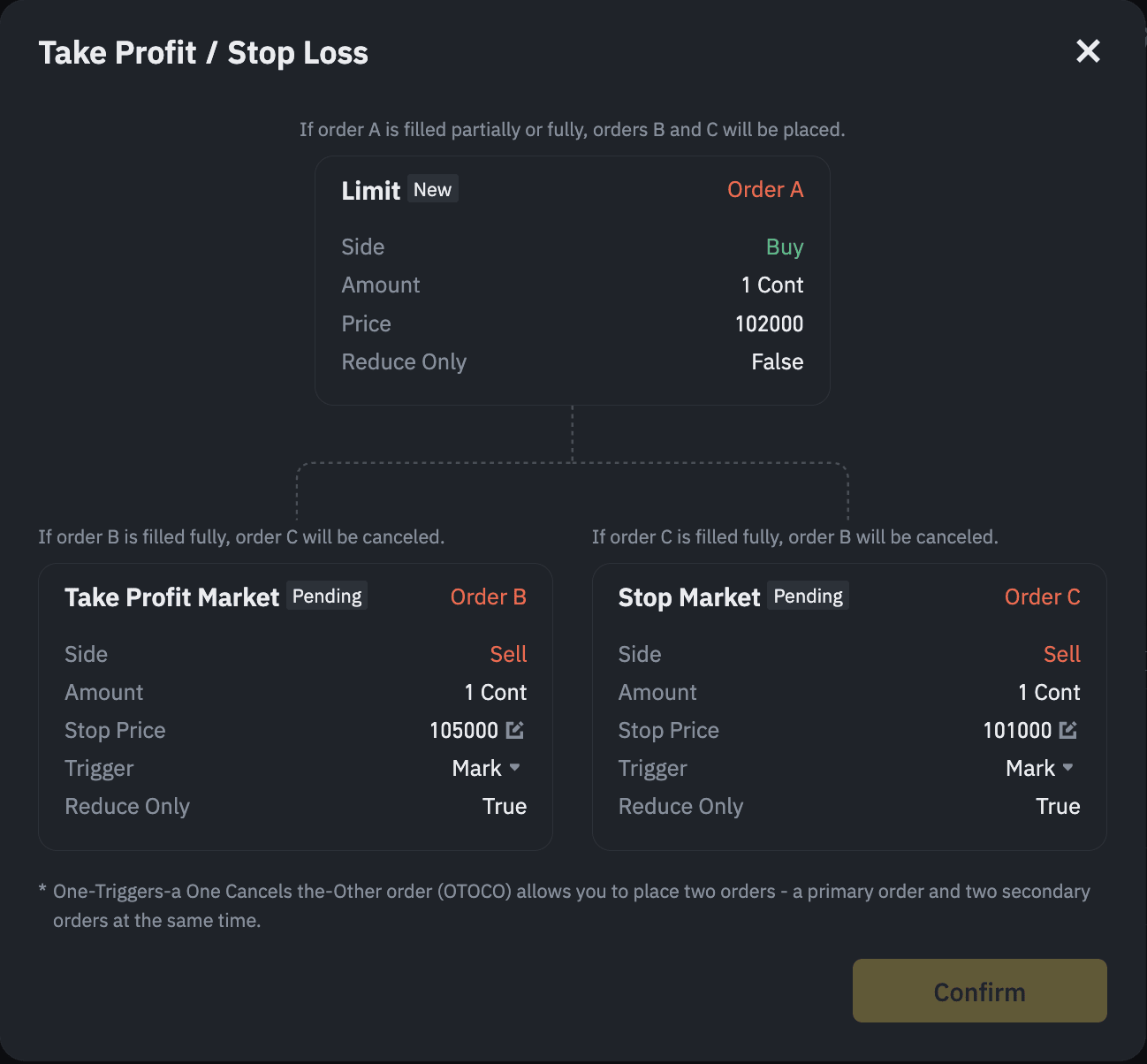Click the Limit order type heading
The height and width of the screenshot is (1064, 1147).
coord(371,191)
